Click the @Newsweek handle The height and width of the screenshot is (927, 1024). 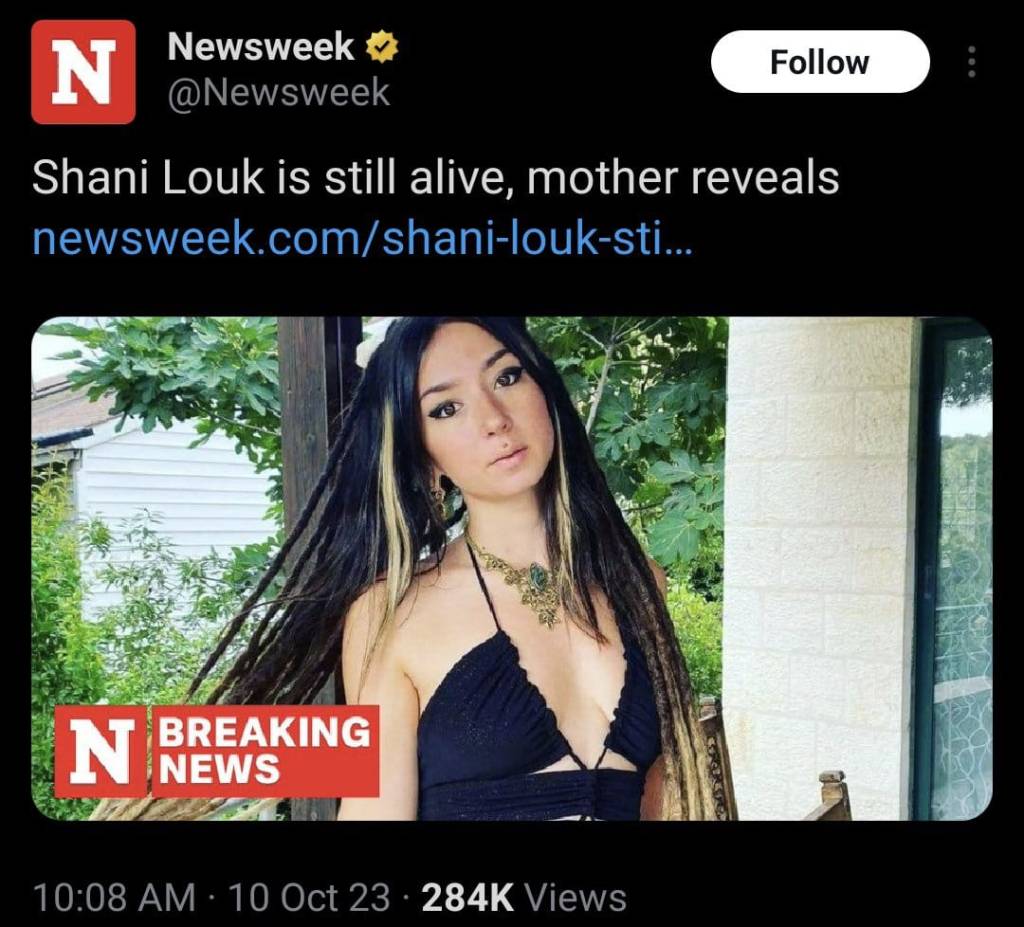tap(278, 93)
